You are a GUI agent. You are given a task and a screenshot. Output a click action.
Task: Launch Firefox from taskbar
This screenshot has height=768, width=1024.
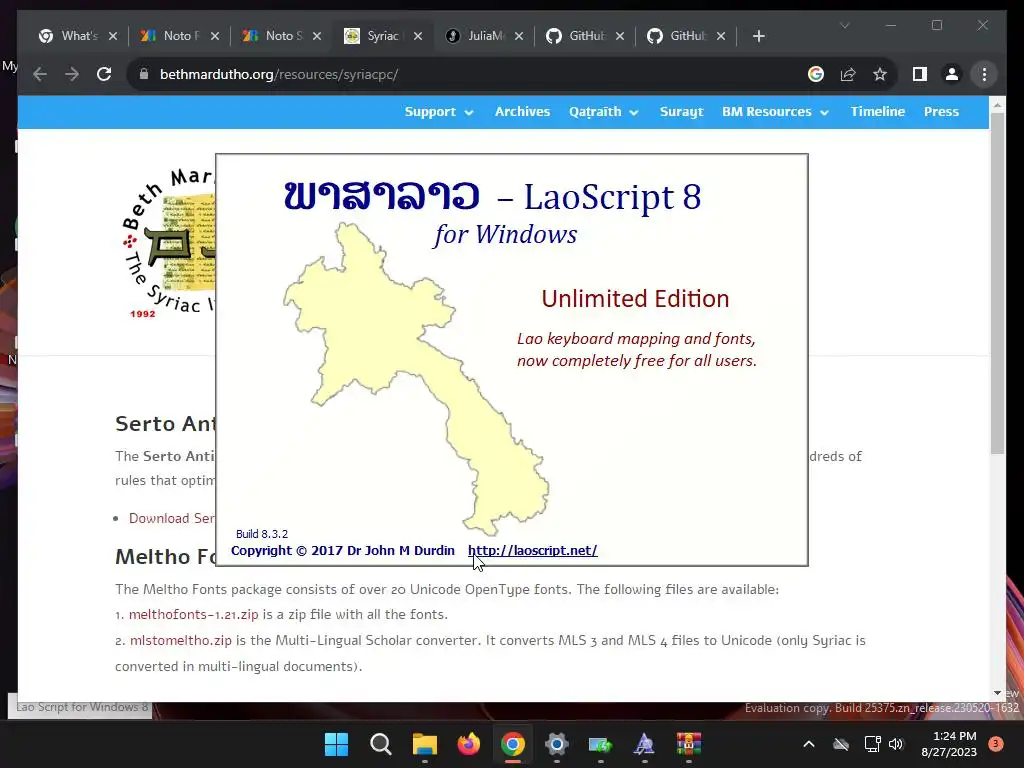tap(468, 744)
